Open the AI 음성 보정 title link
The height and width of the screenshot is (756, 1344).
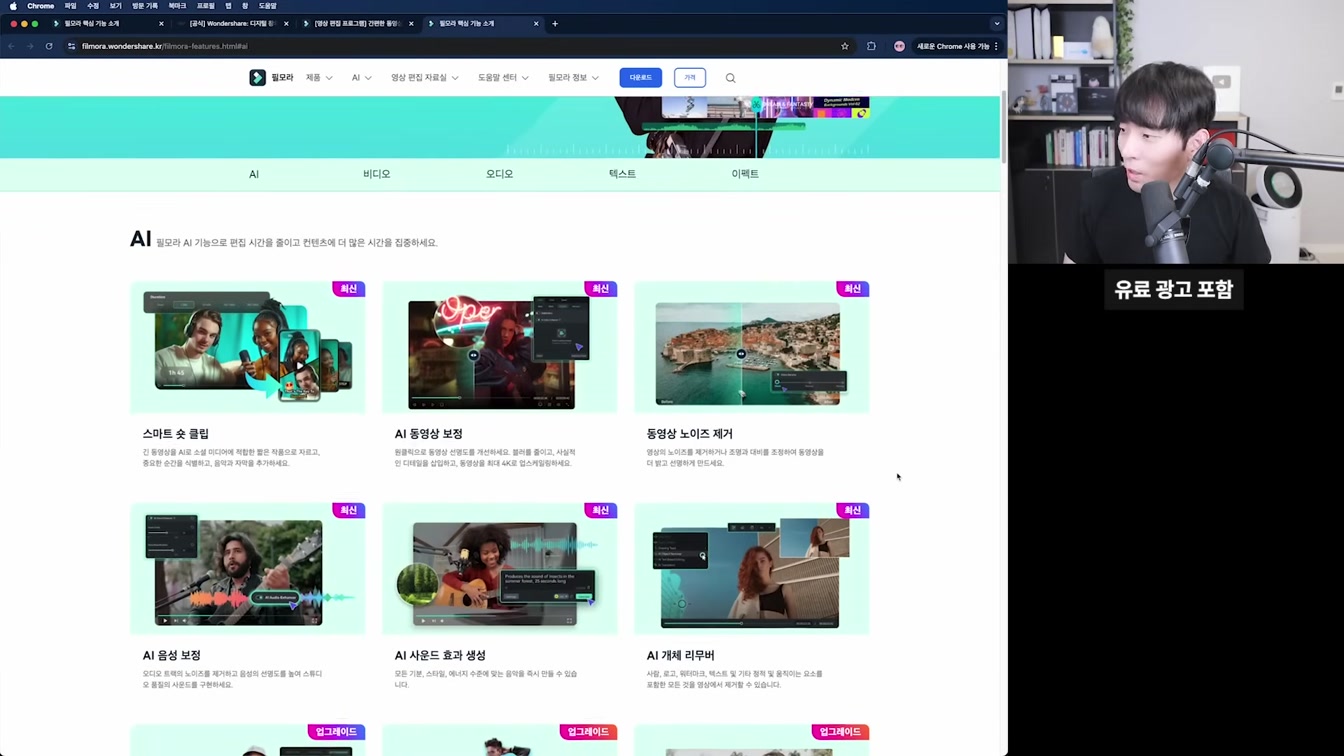172,656
